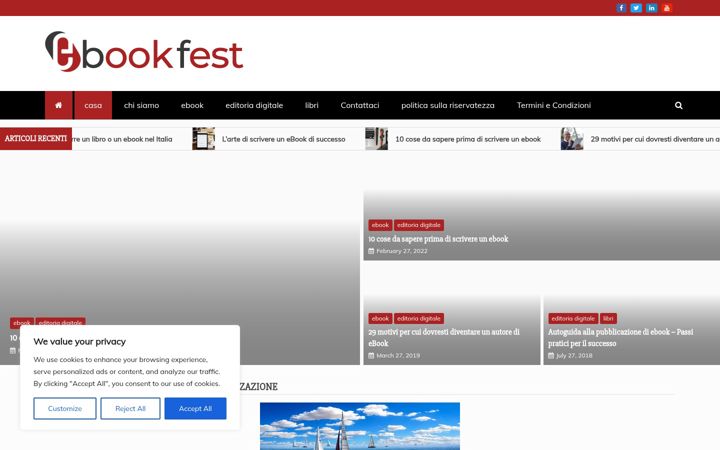Click the Accept All cookie button
The width and height of the screenshot is (720, 450).
196,408
